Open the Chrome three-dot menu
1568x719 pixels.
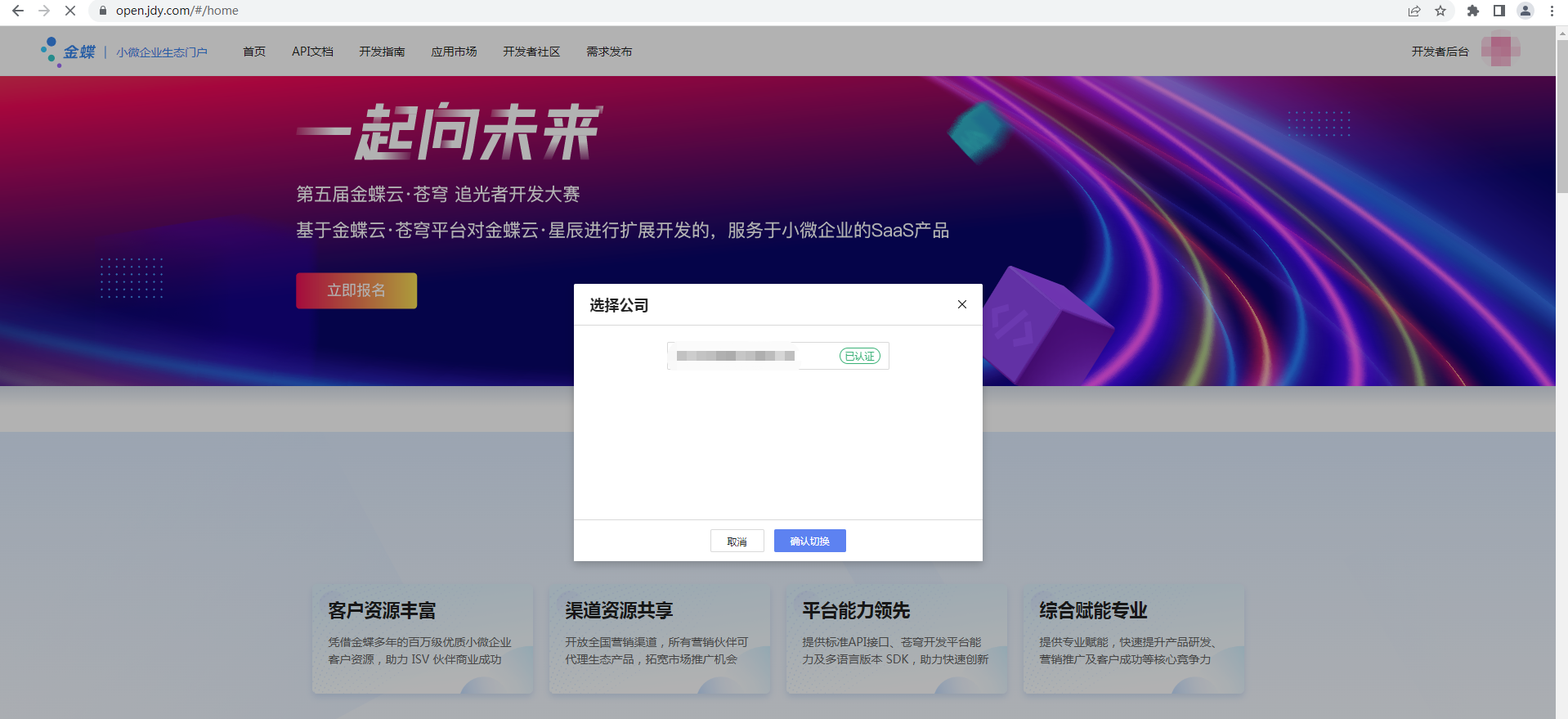[x=1552, y=11]
